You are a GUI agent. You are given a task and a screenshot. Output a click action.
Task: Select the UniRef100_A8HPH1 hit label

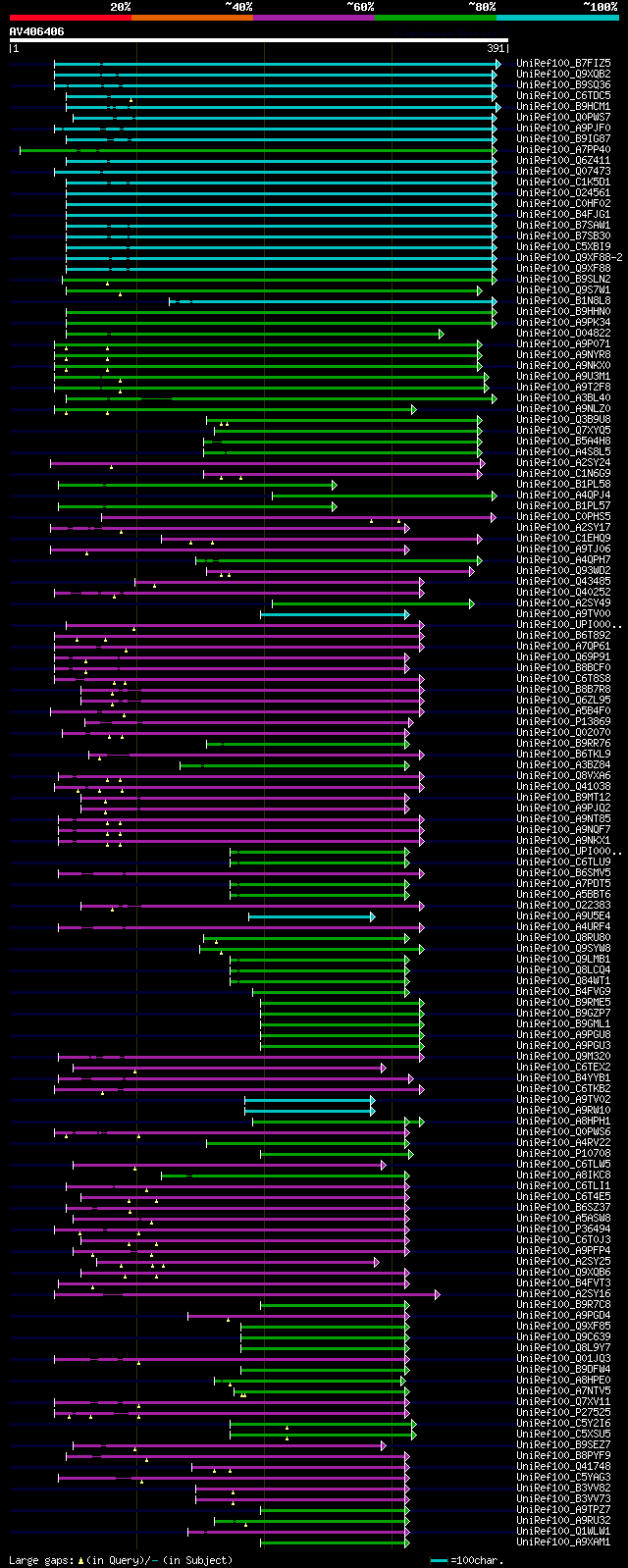tap(563, 1121)
